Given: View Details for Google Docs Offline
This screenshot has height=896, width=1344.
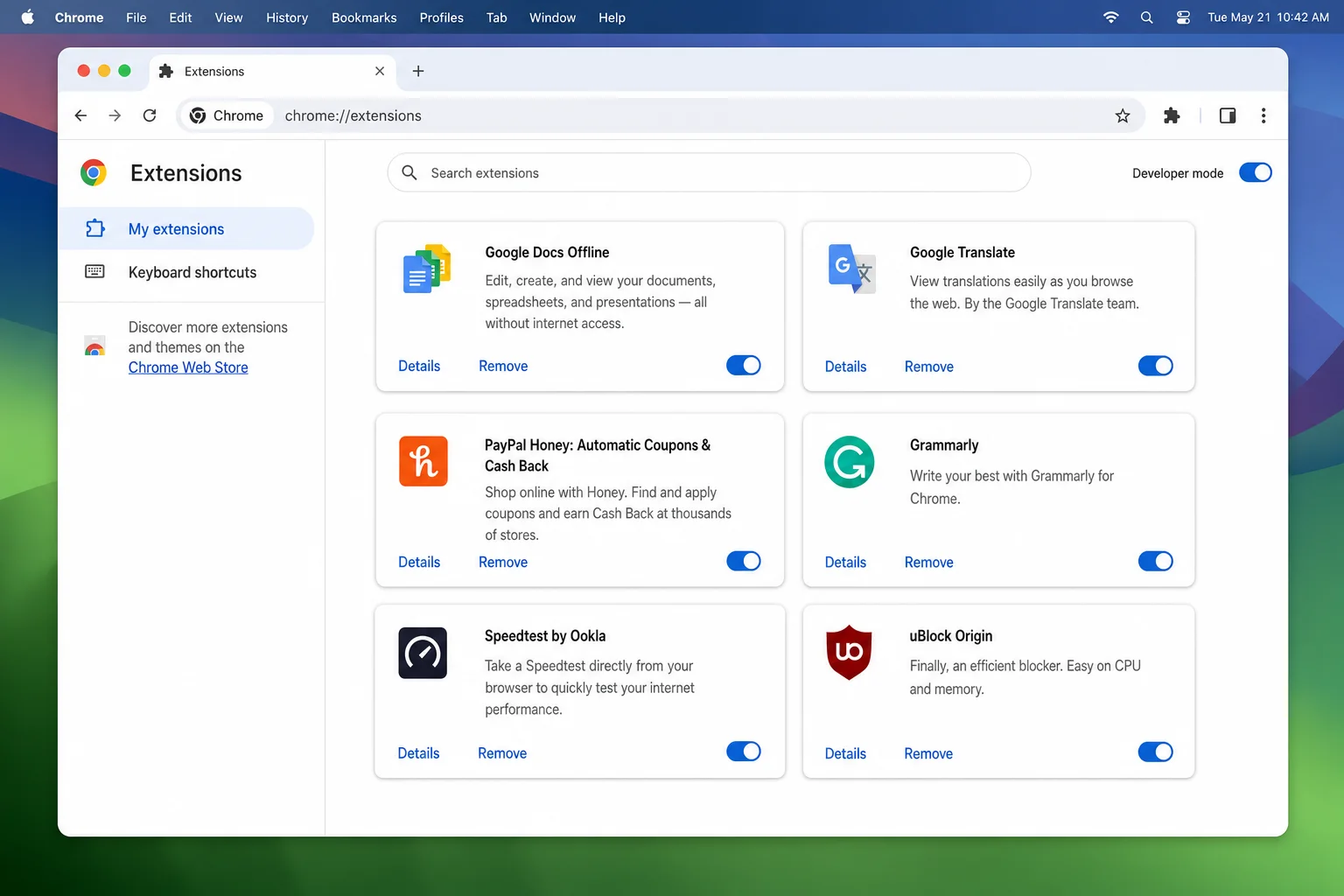Looking at the screenshot, I should point(419,366).
